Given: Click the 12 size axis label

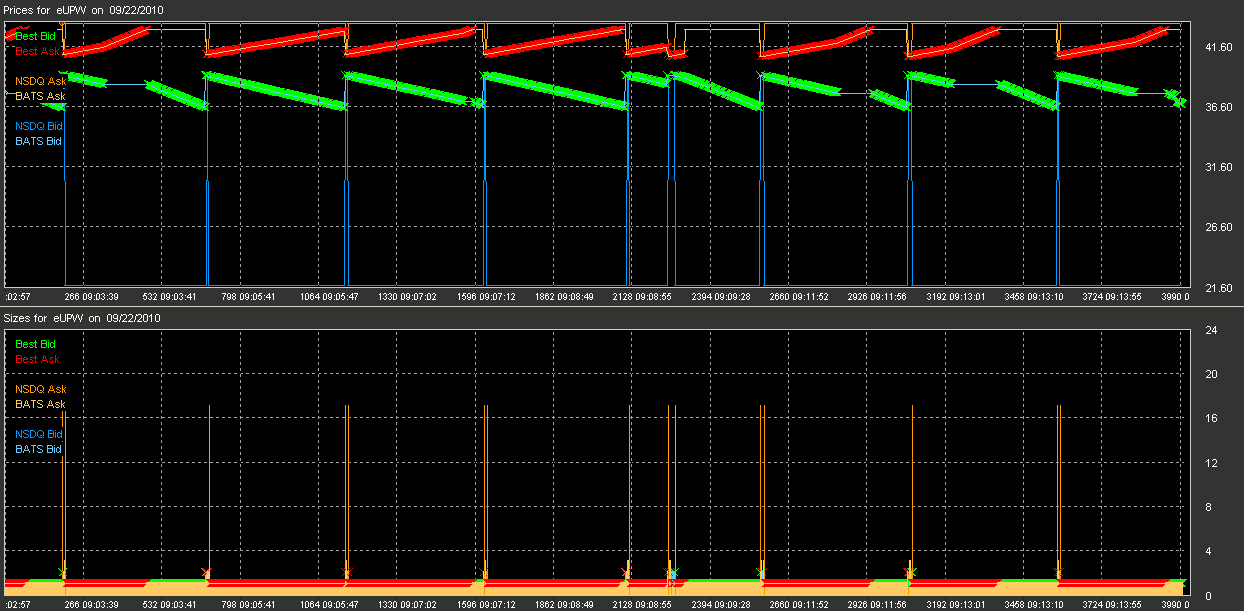Looking at the screenshot, I should click(x=1209, y=462).
